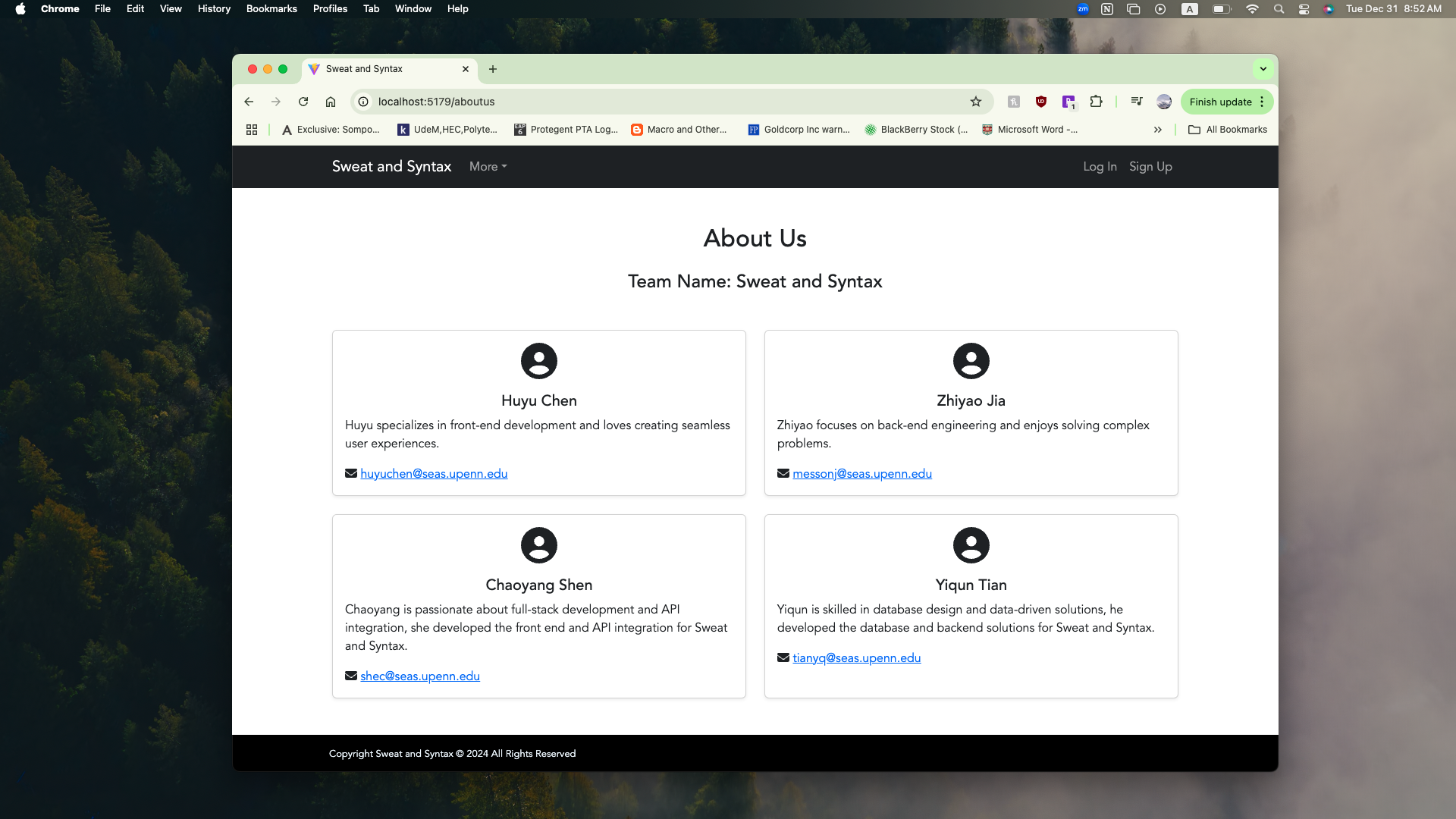
Task: Open the History menu
Action: [x=214, y=9]
